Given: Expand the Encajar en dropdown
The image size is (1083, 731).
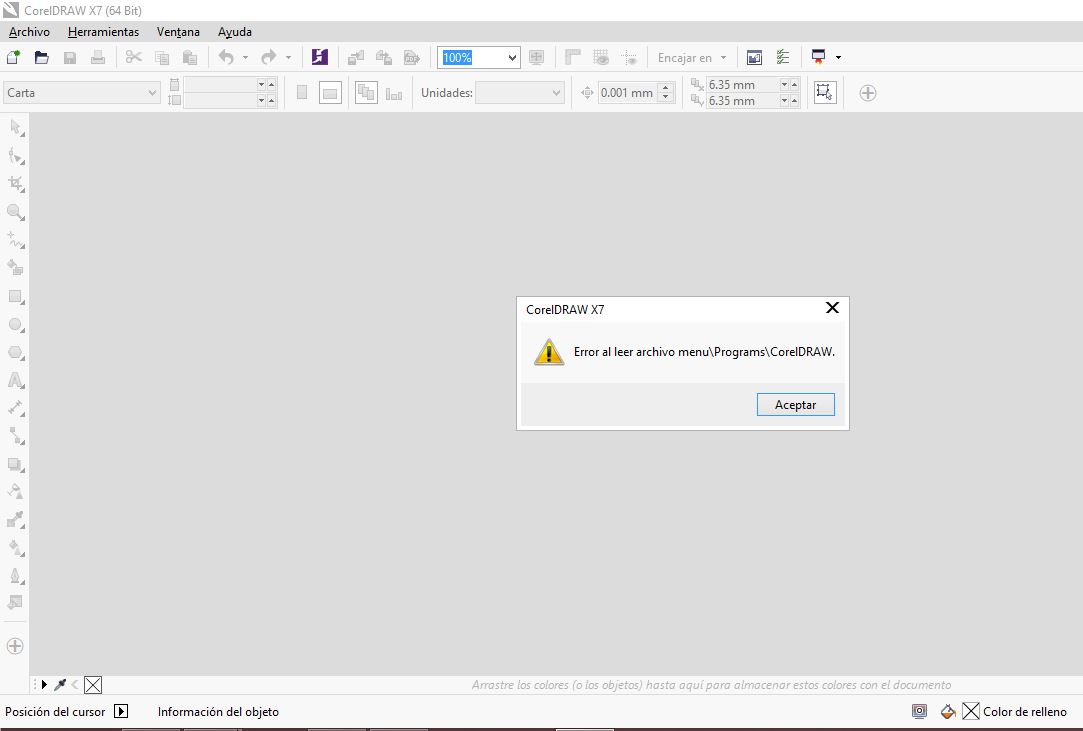Looking at the screenshot, I should 723,57.
